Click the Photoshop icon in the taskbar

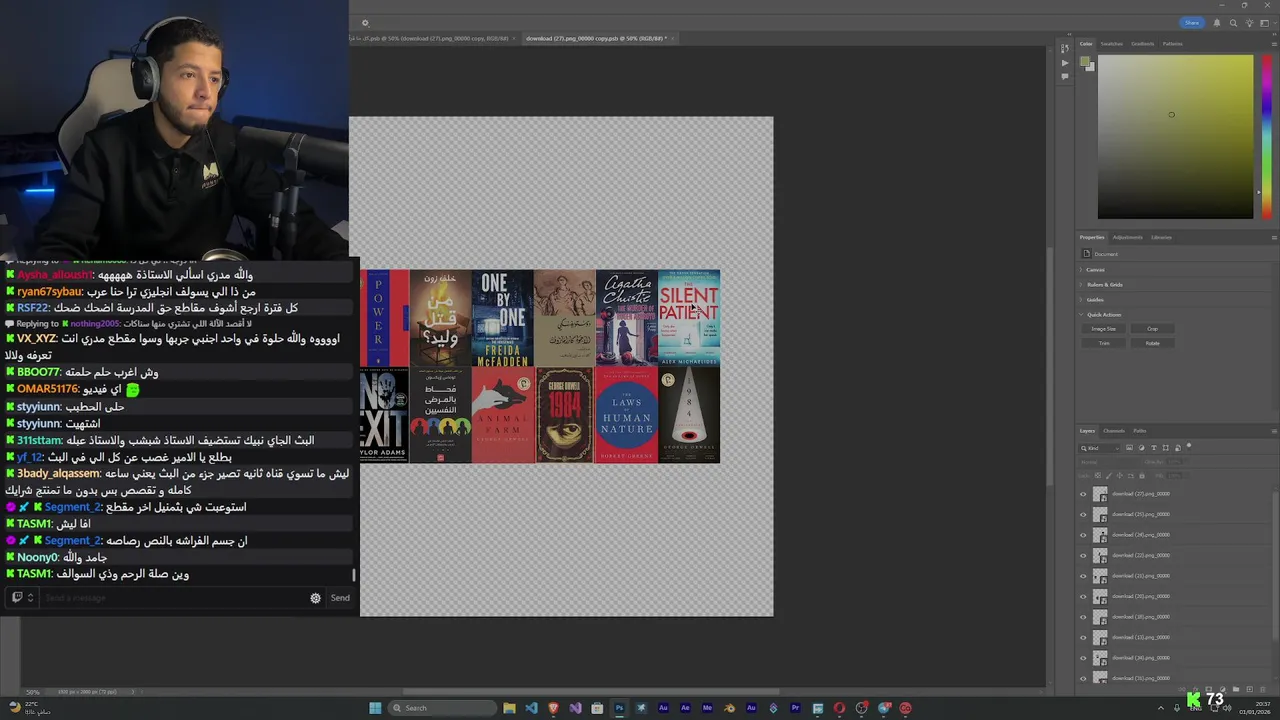click(619, 708)
